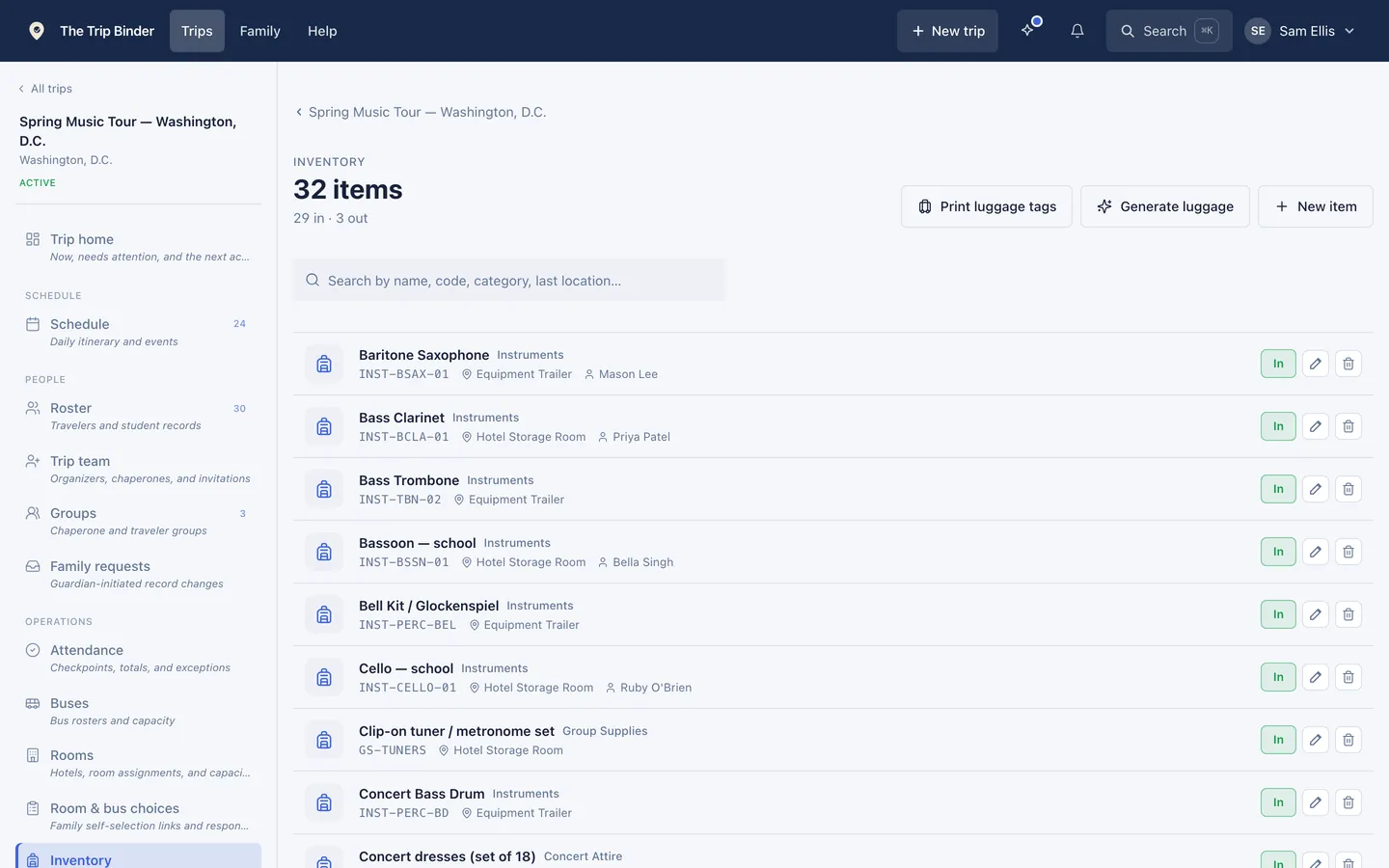Click the inventory search field
Screen dimensions: 1389x868
click(x=509, y=280)
